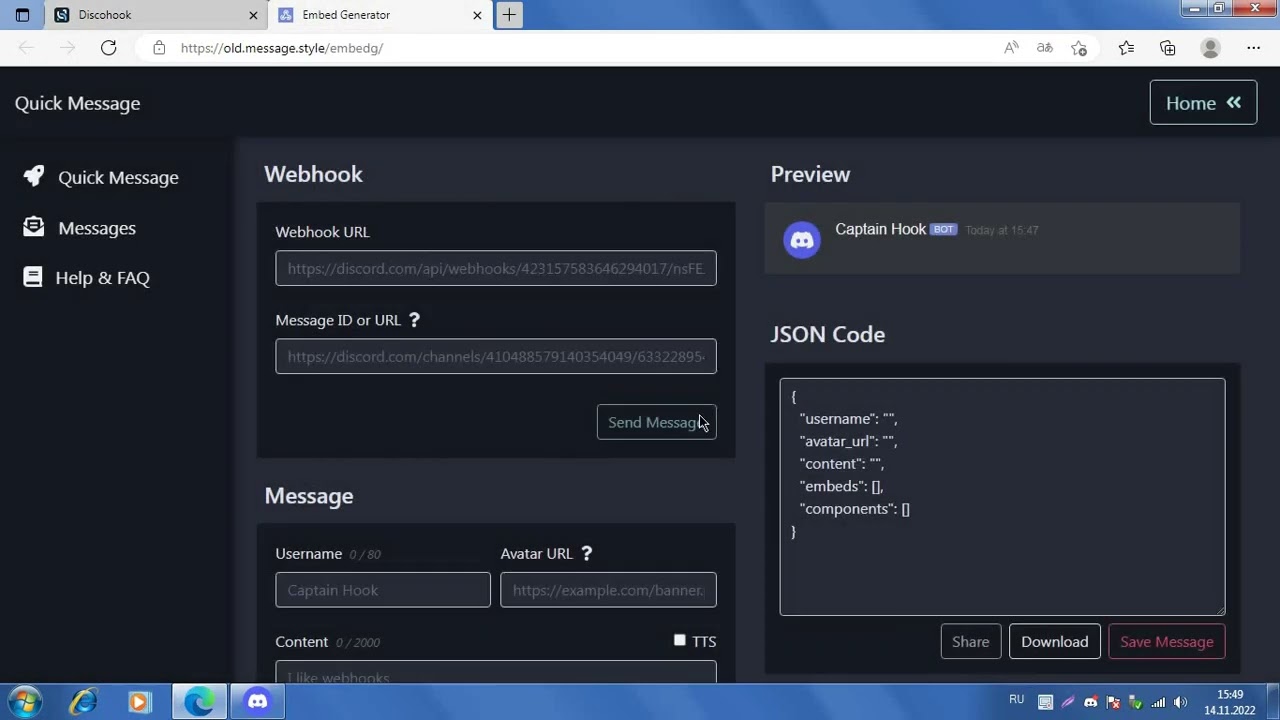Click the Webhook URL input field

[496, 268]
